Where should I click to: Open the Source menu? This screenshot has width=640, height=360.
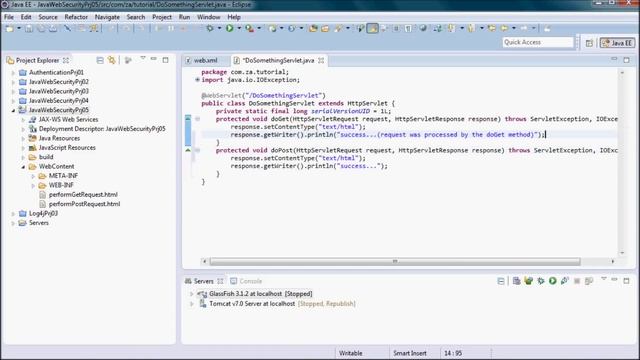[x=48, y=17]
